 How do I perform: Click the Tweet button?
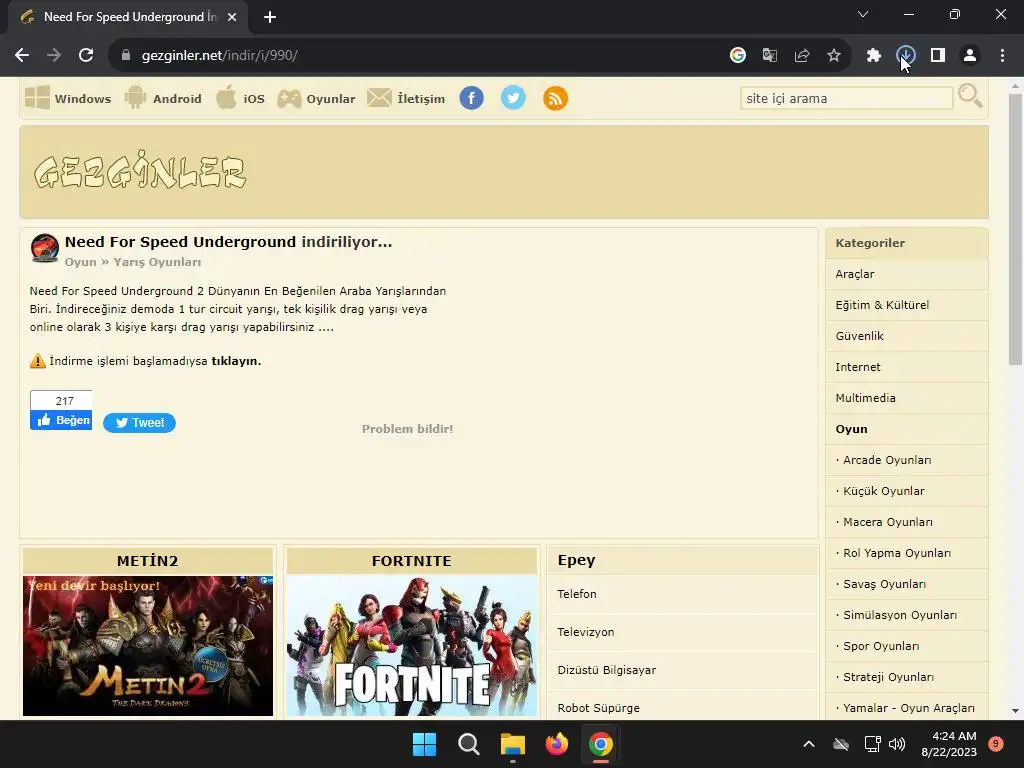pos(139,423)
